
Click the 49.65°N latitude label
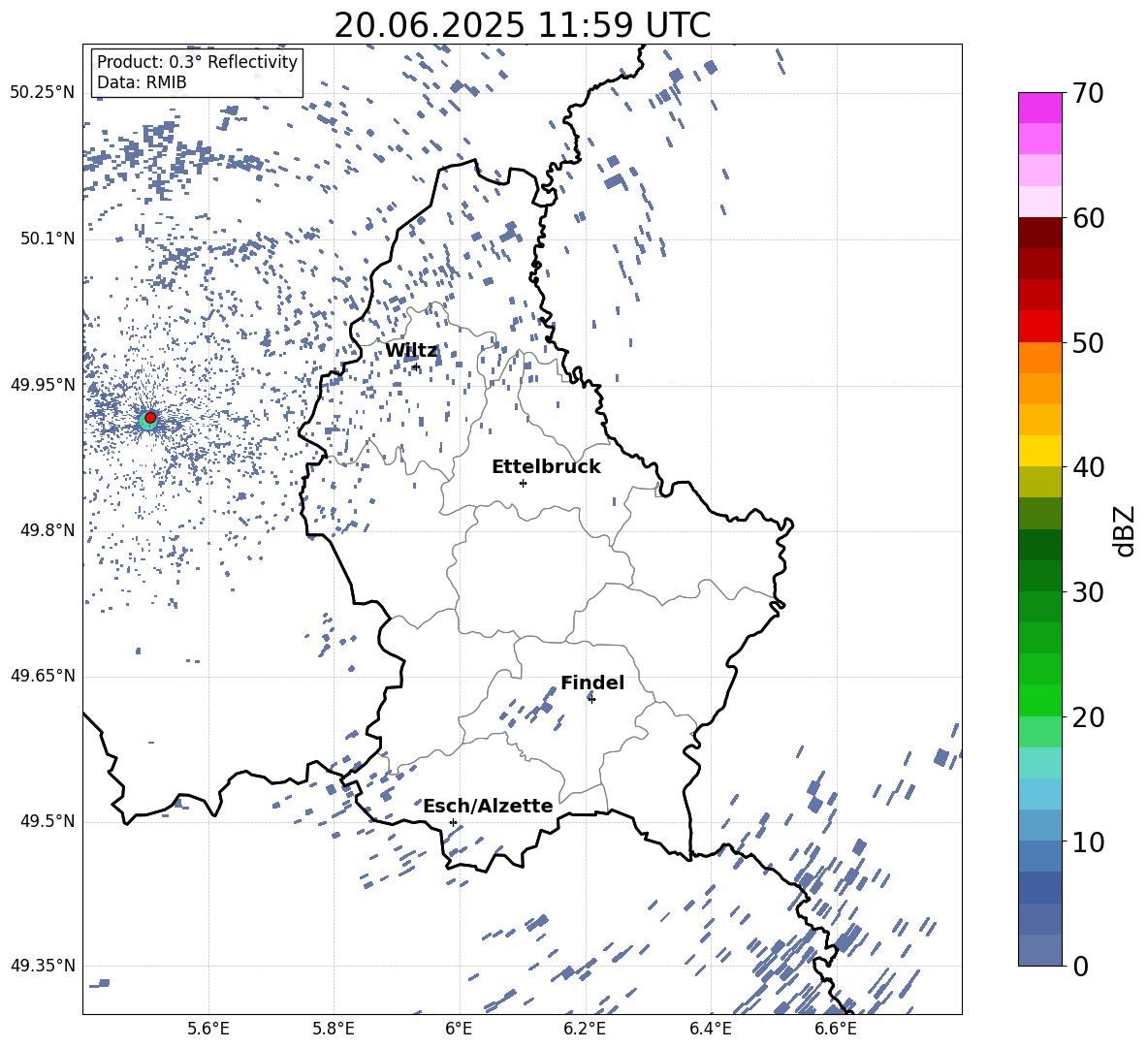[43, 676]
